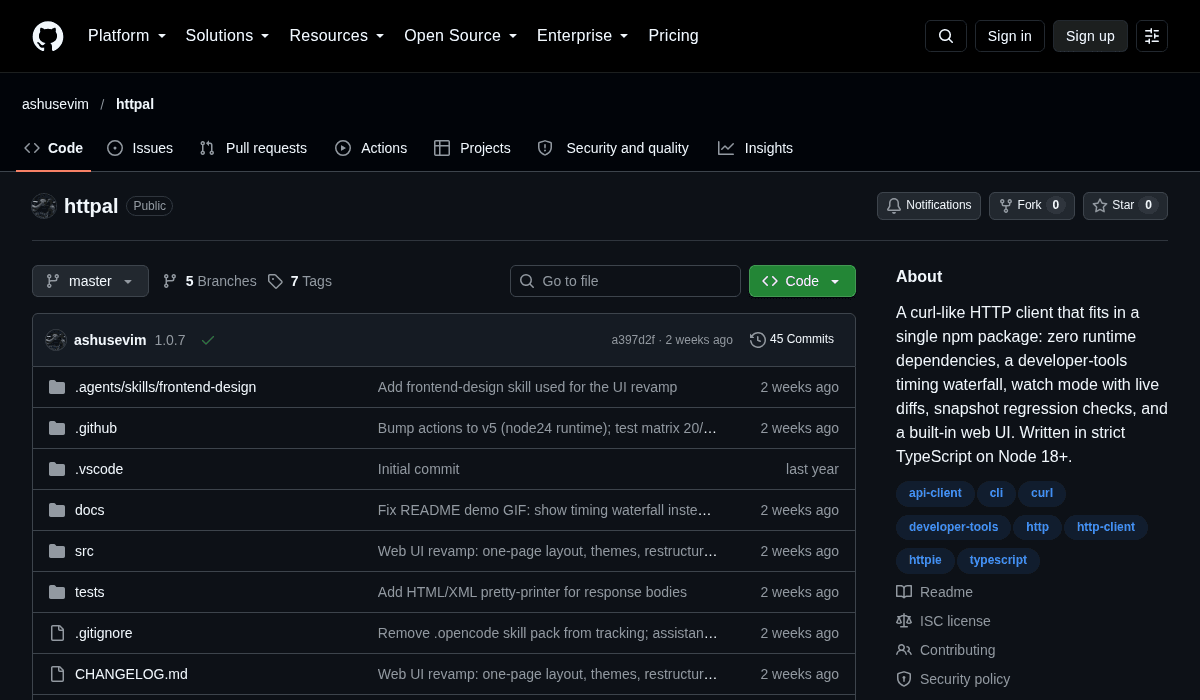
Task: Switch to the Insights tab
Action: pyautogui.click(x=755, y=148)
